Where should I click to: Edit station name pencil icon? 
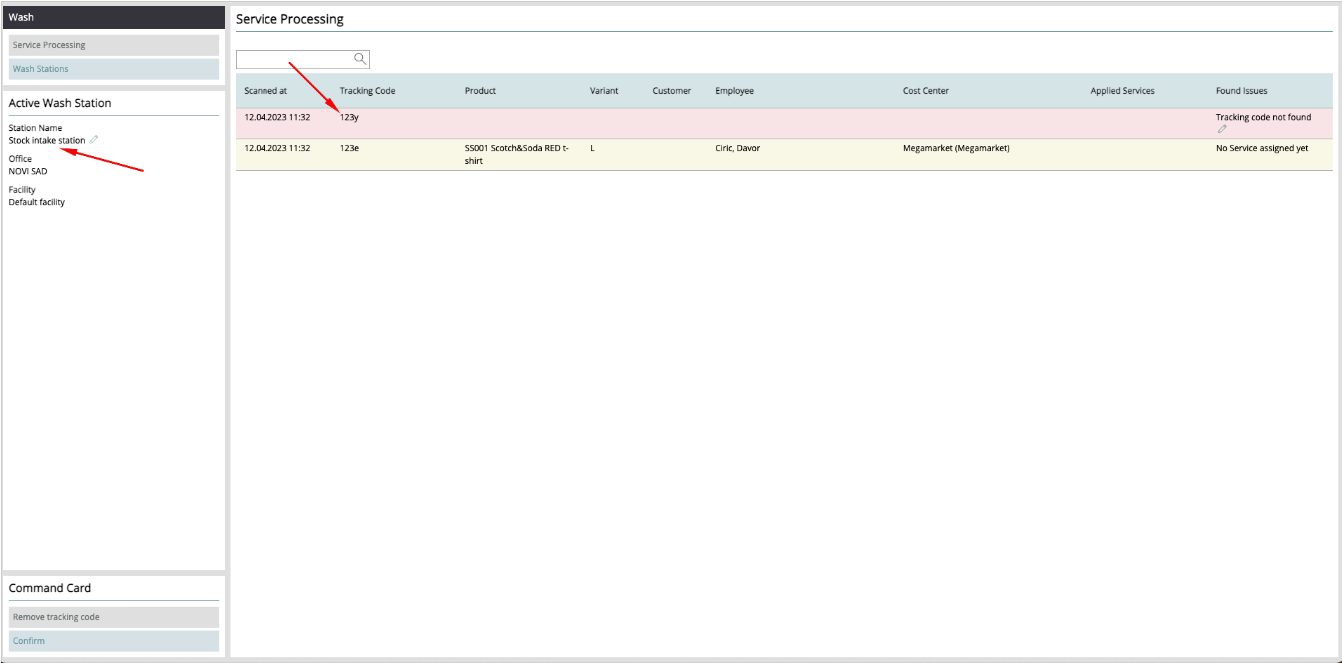click(x=95, y=140)
